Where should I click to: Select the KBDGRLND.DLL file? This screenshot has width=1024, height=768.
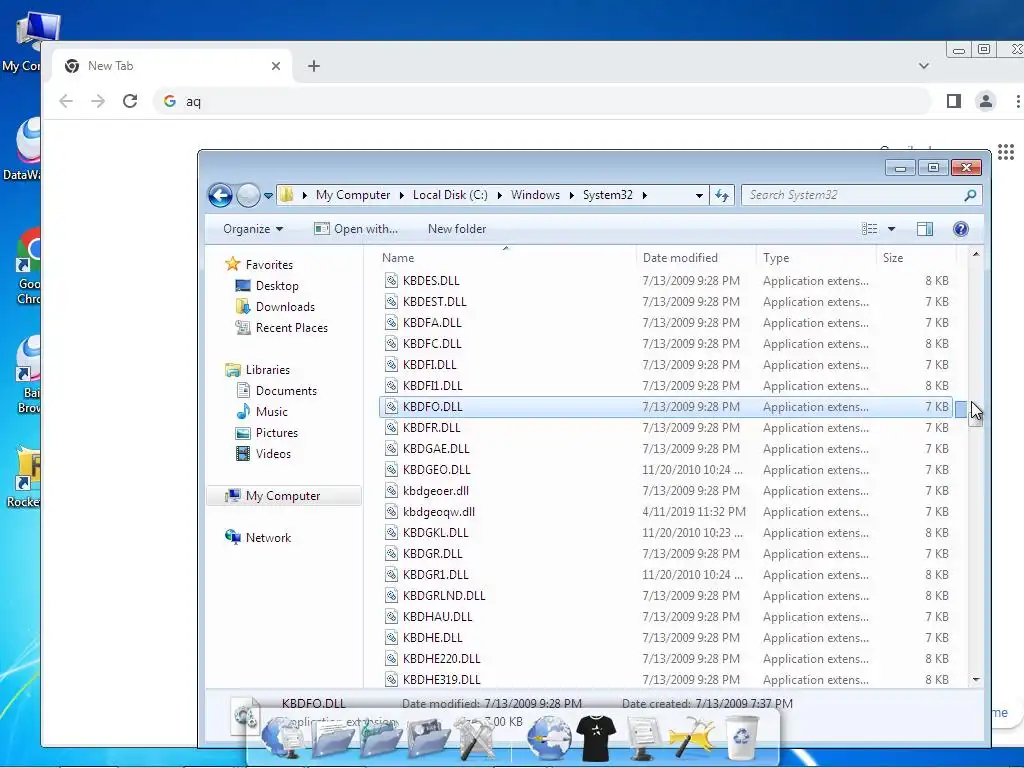coord(665,596)
